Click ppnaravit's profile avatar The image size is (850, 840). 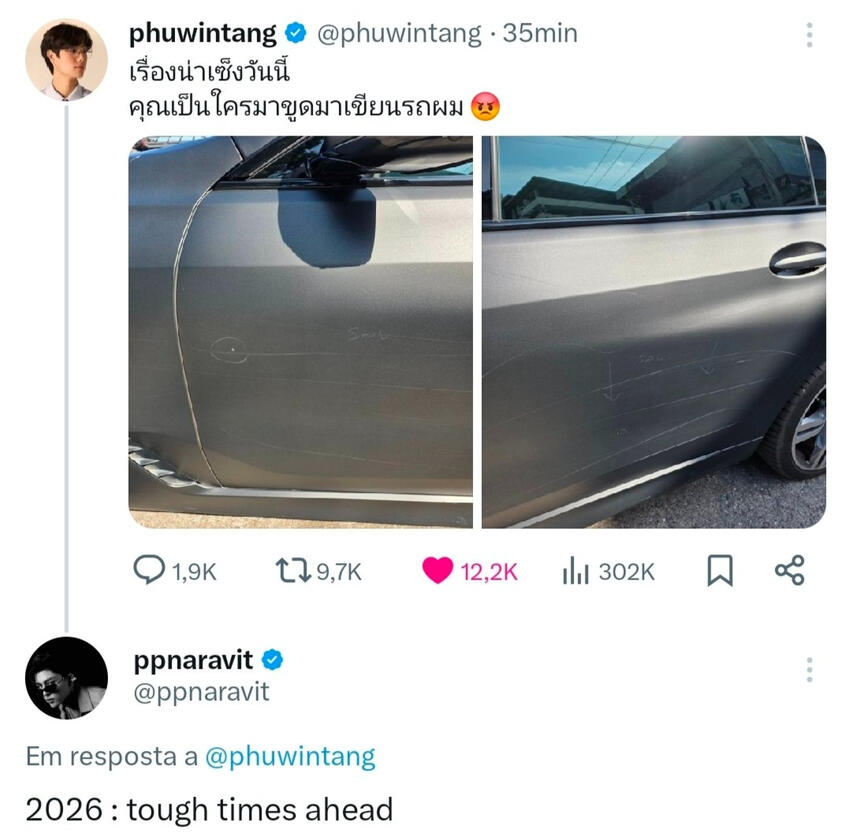coord(66,678)
